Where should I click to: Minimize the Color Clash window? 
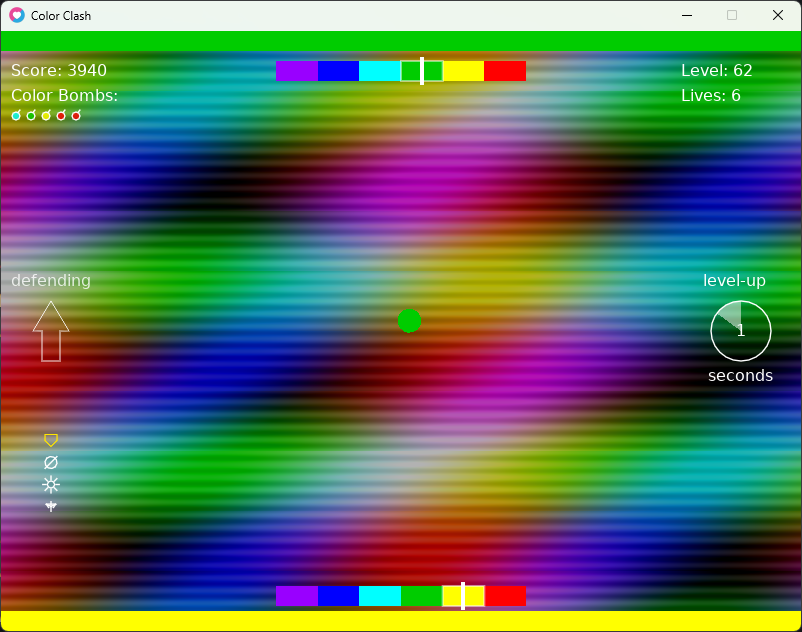click(x=687, y=15)
